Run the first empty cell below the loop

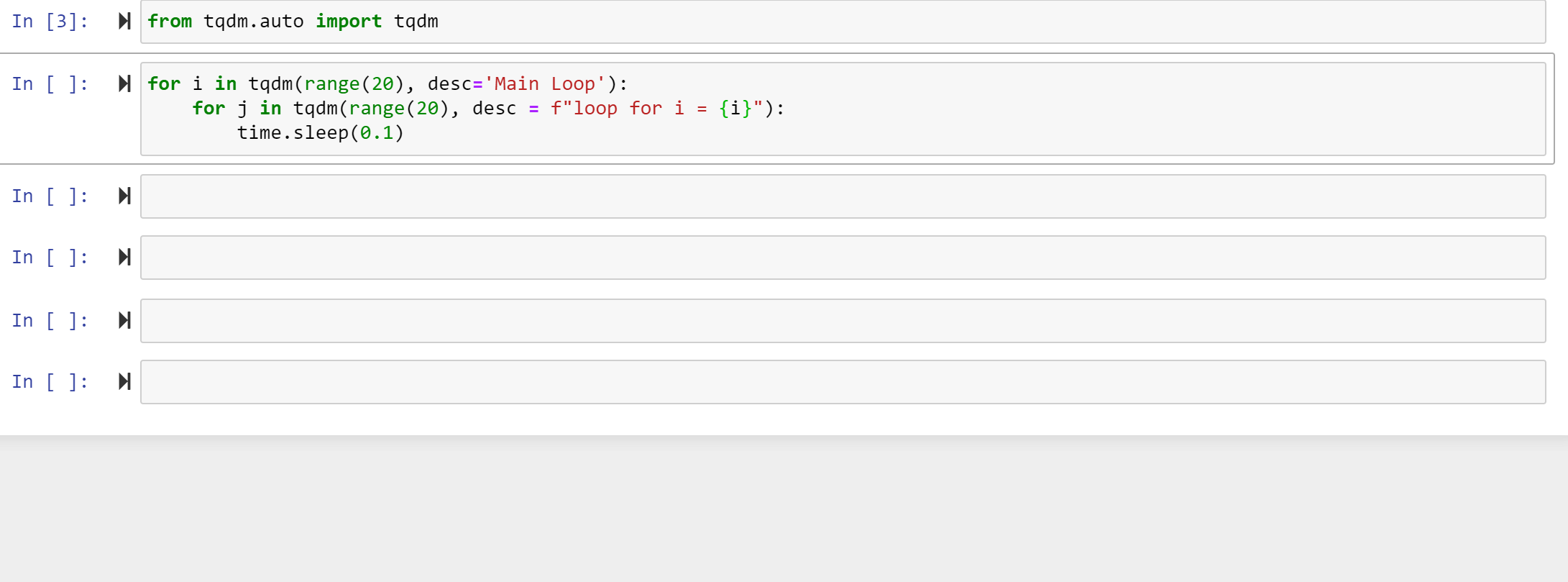pos(124,196)
